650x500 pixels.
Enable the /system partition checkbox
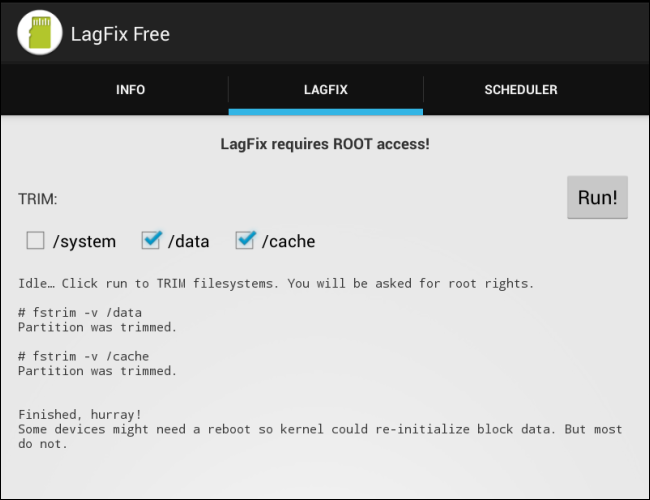[36, 241]
